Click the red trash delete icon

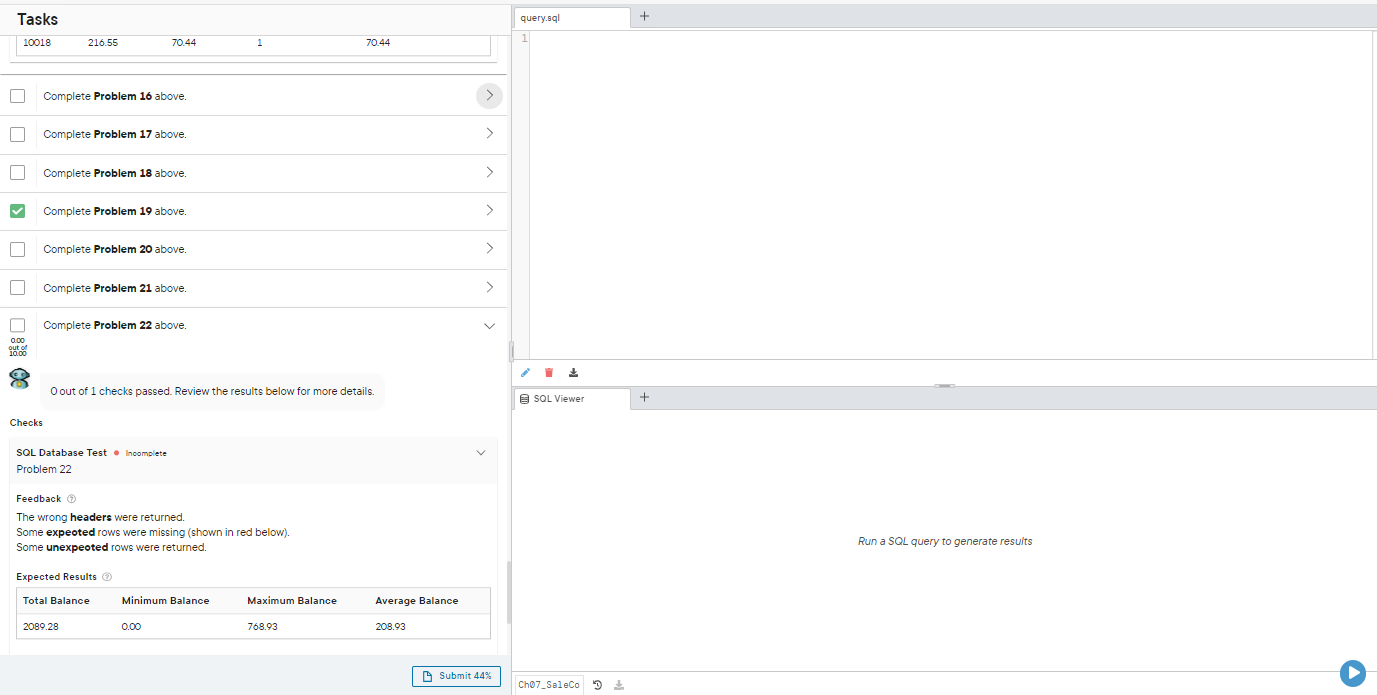[x=549, y=373]
